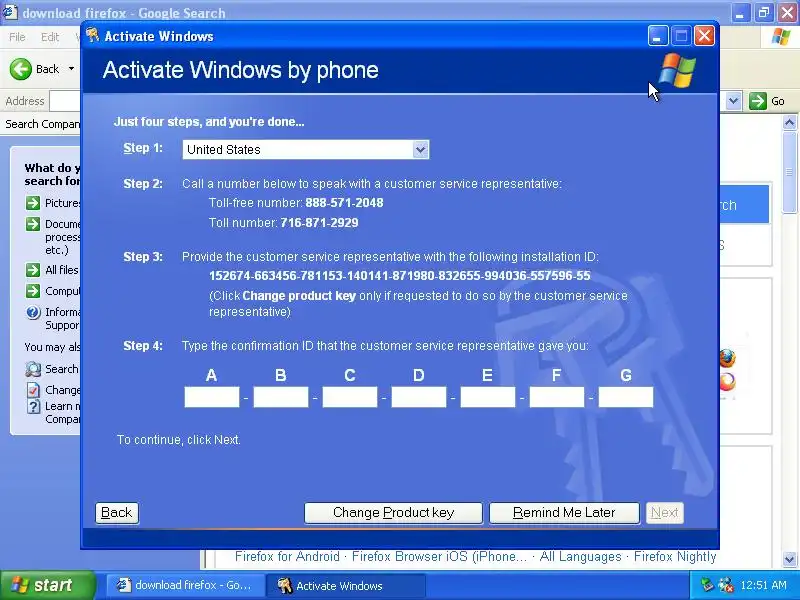800x600 pixels.
Task: Click confirmation ID field D
Action: 419,397
